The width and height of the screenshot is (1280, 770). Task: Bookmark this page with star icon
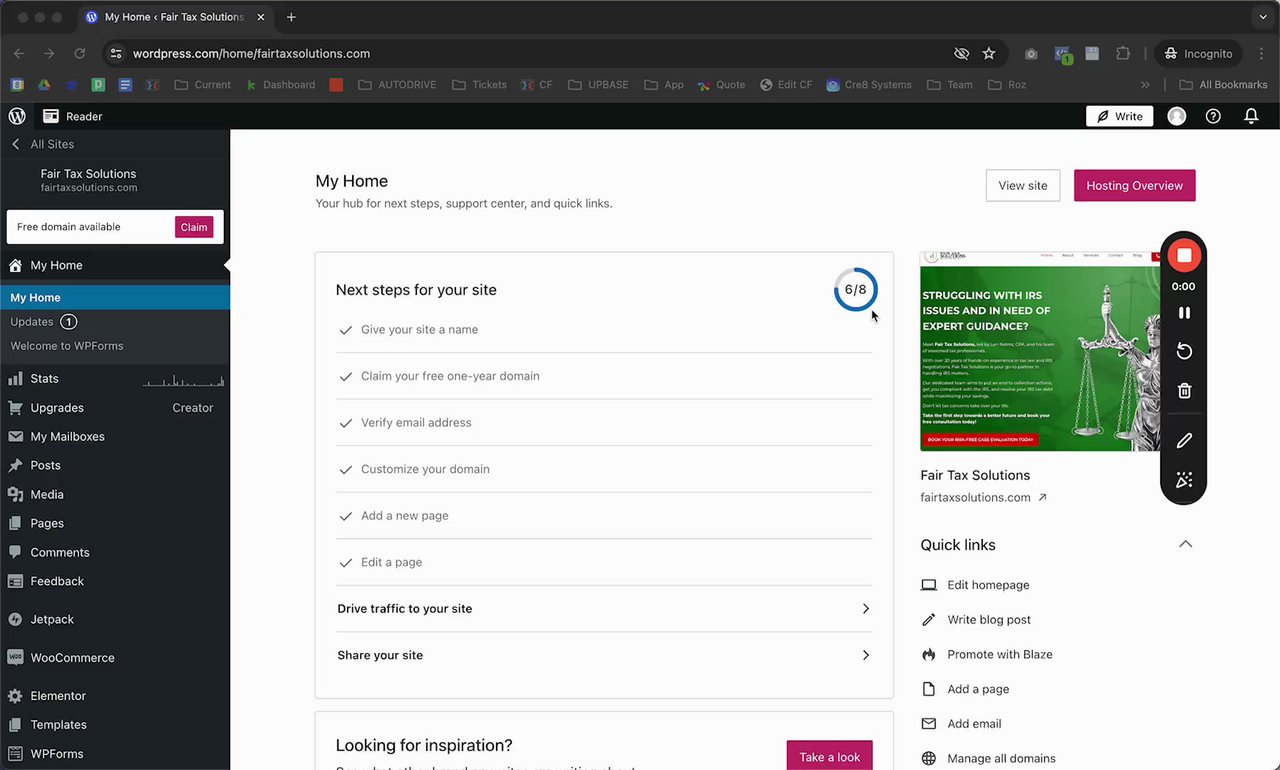coord(989,54)
